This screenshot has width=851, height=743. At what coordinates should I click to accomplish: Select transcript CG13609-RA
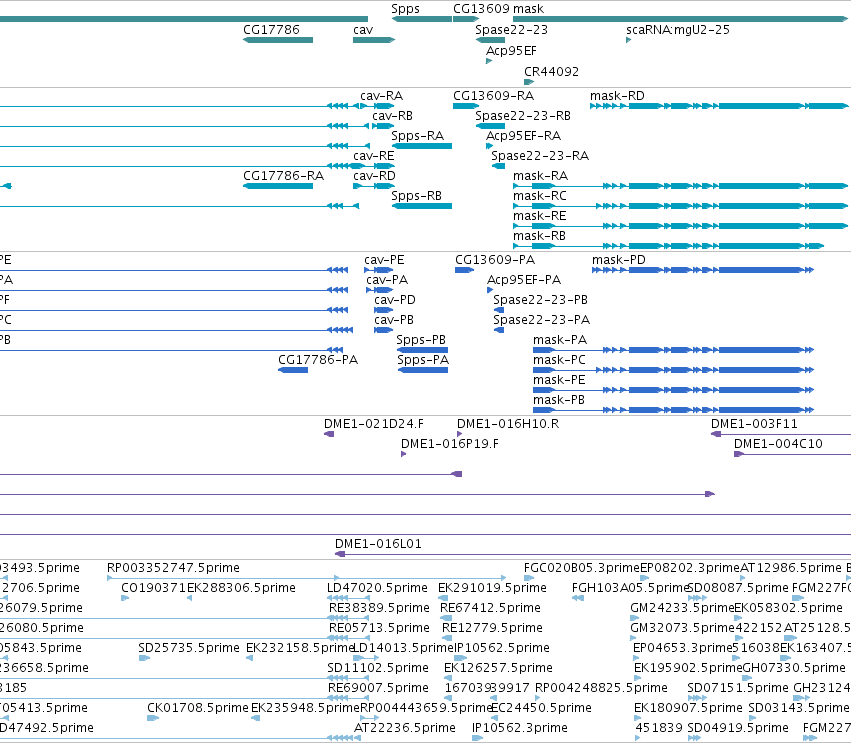coord(493,96)
